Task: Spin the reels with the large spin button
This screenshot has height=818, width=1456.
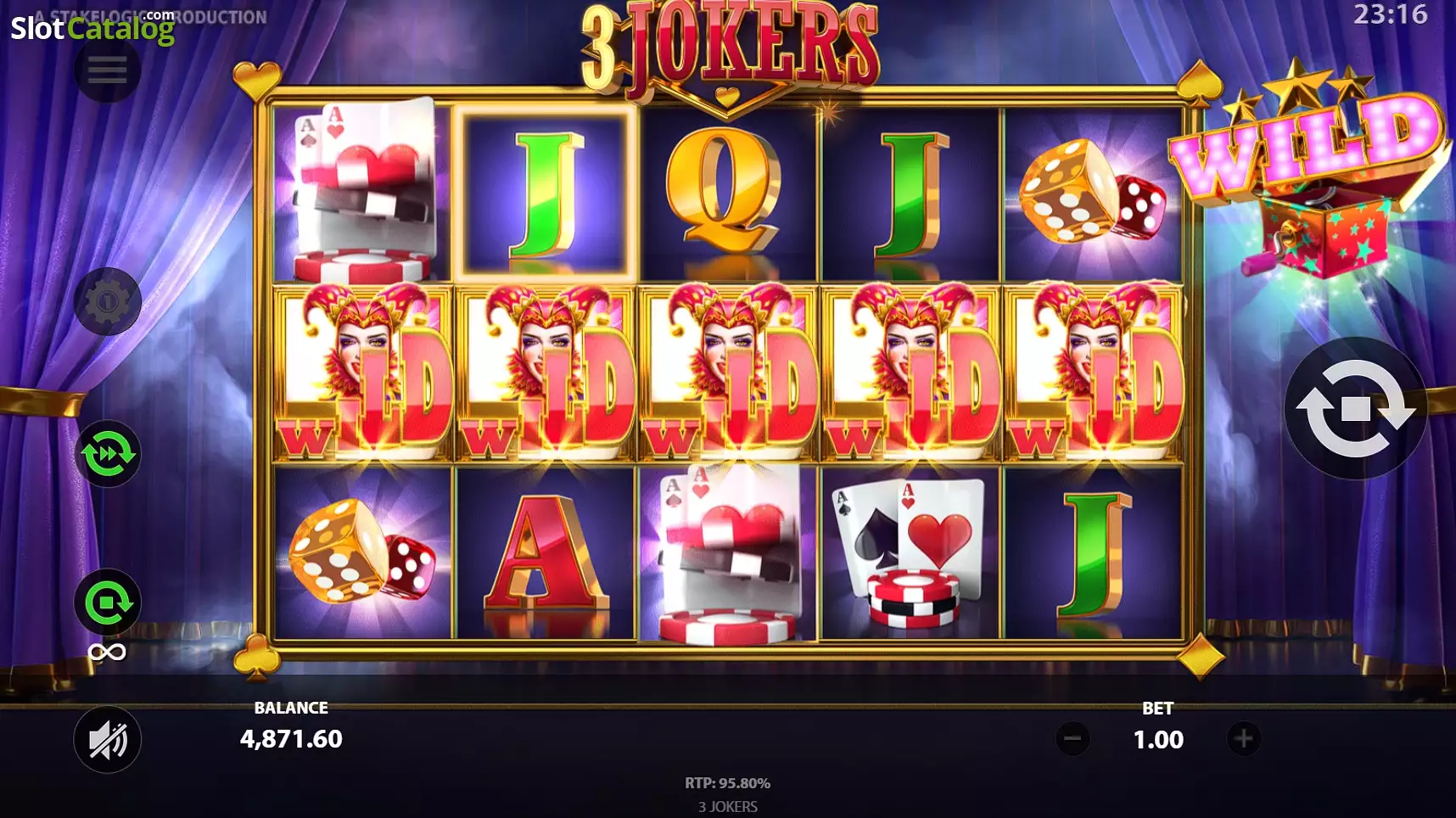Action: pos(1355,409)
